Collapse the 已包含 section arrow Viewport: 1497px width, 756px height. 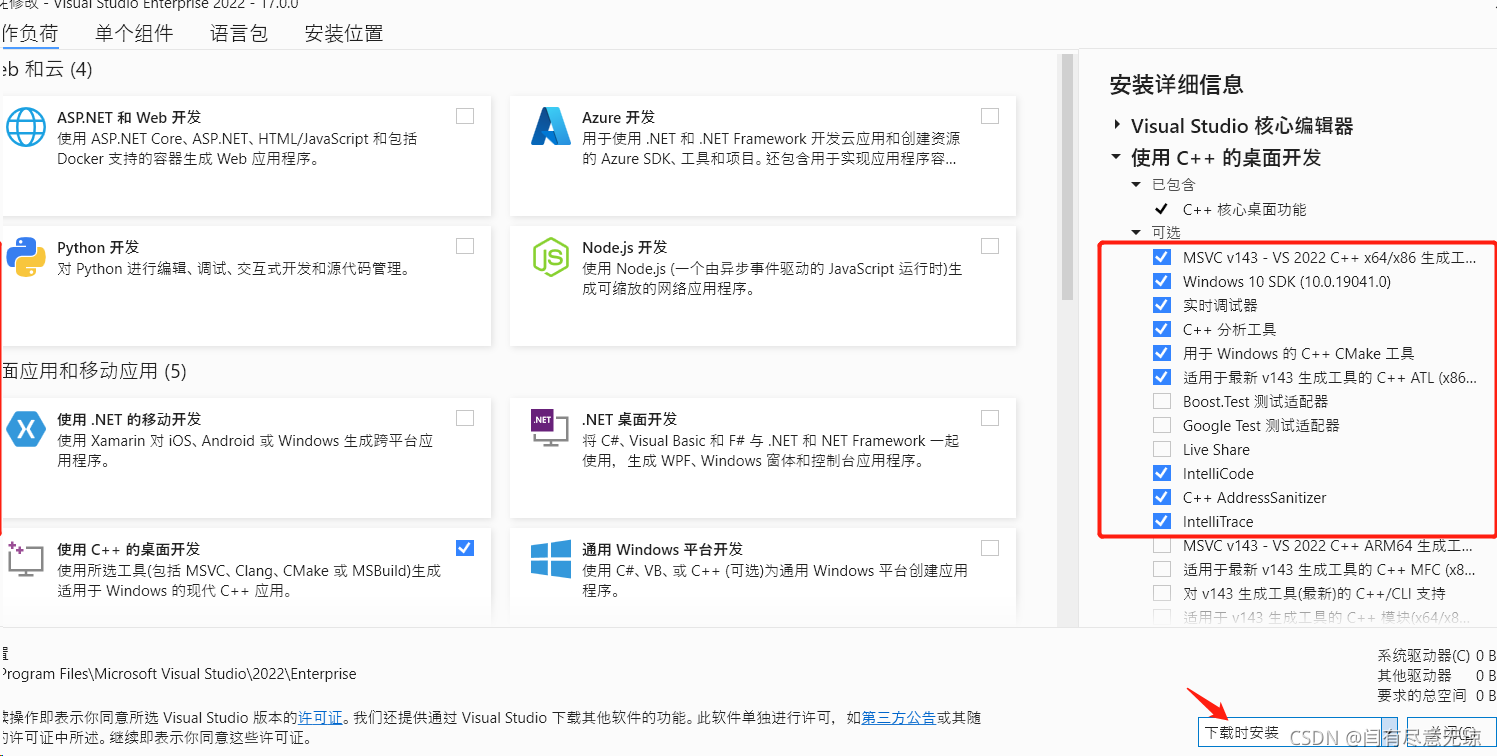[1136, 184]
